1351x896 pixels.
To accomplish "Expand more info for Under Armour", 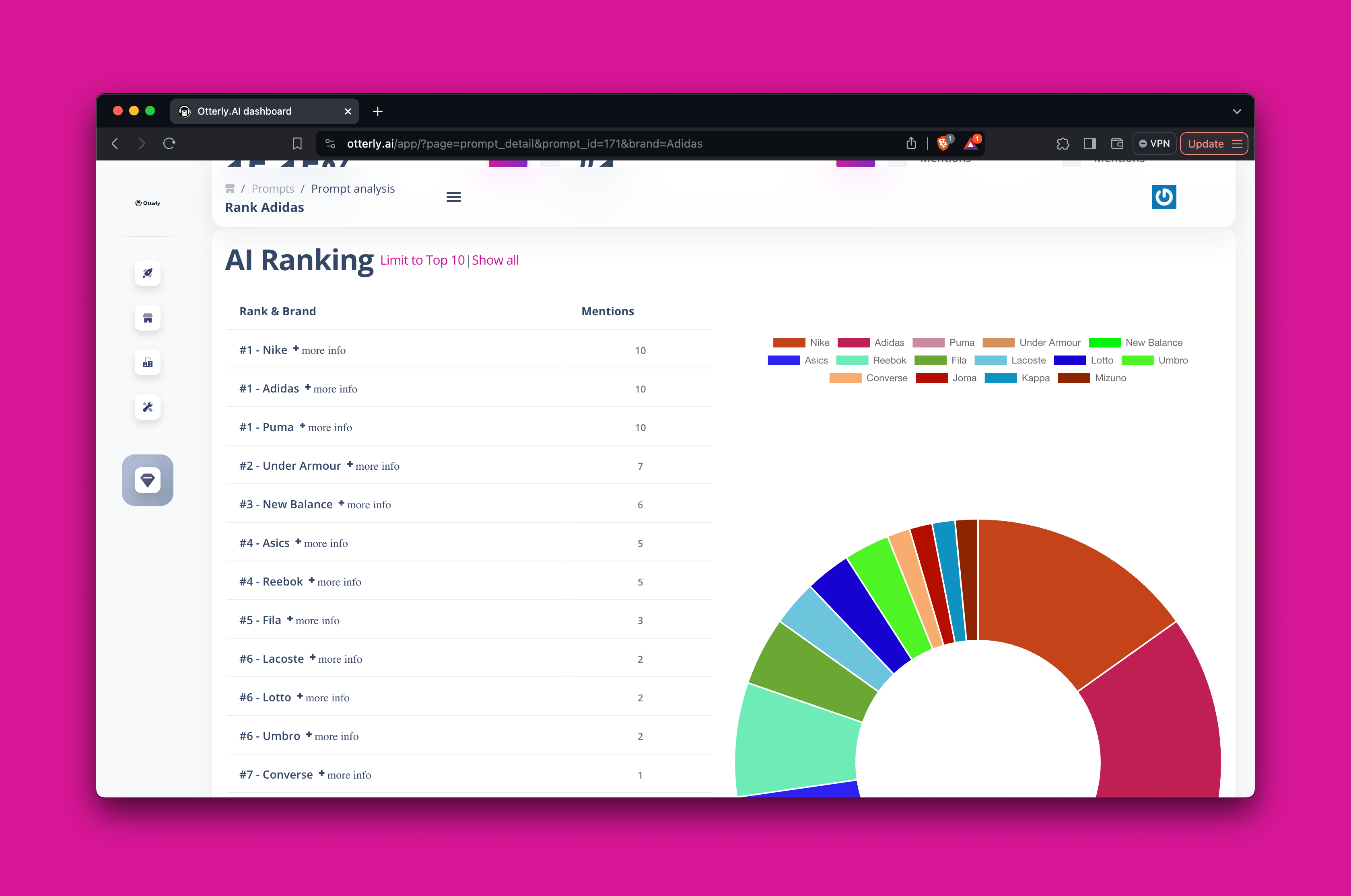I will 377,466.
